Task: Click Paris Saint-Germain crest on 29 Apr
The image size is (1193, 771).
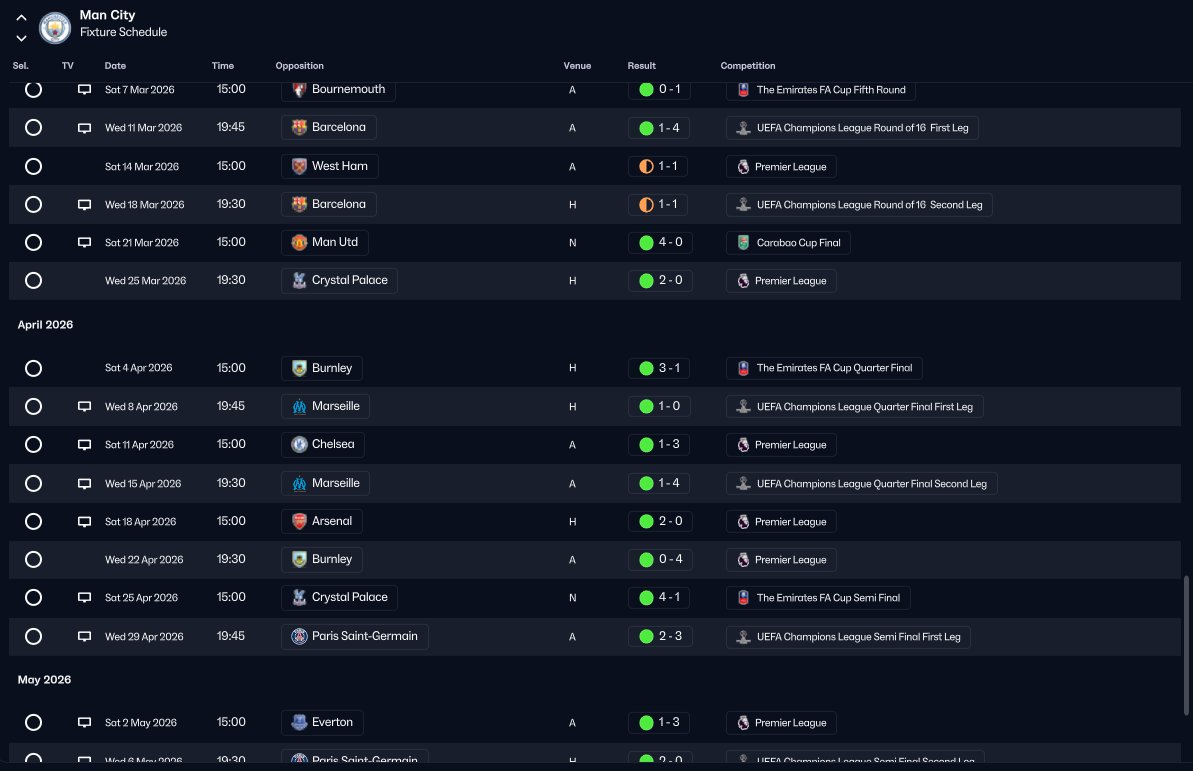Action: coord(300,636)
